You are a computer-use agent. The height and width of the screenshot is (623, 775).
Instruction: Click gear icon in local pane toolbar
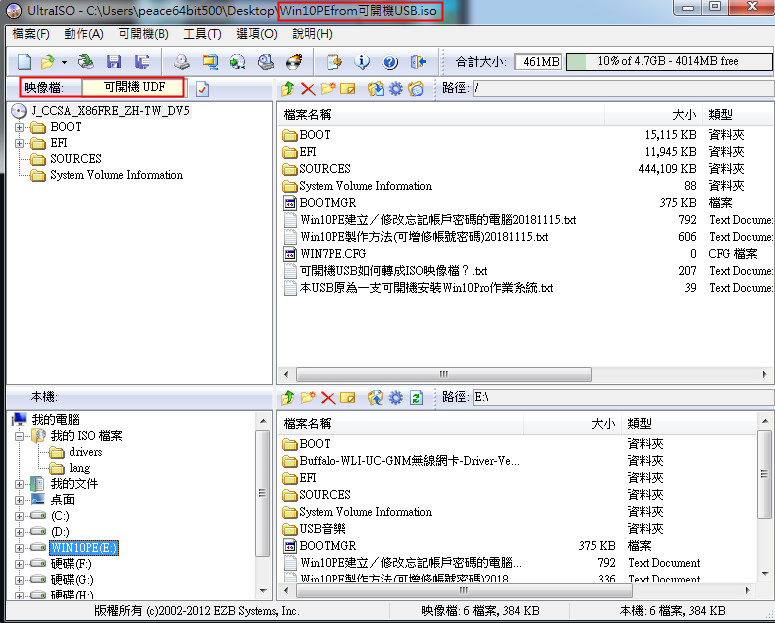pos(396,398)
